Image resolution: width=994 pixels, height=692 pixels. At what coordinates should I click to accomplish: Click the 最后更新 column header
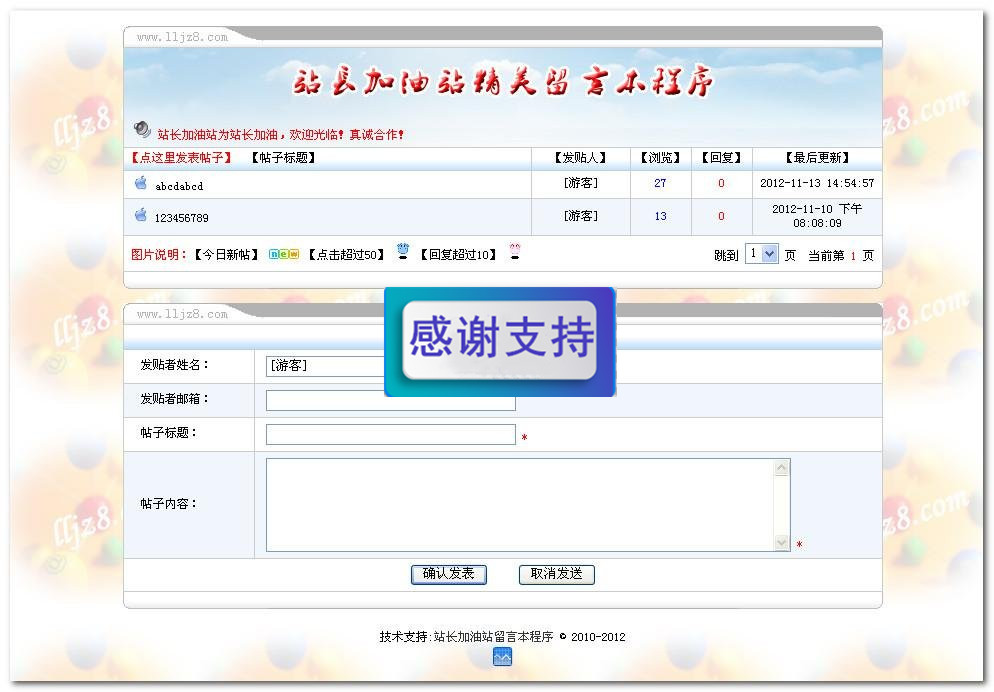(817, 158)
